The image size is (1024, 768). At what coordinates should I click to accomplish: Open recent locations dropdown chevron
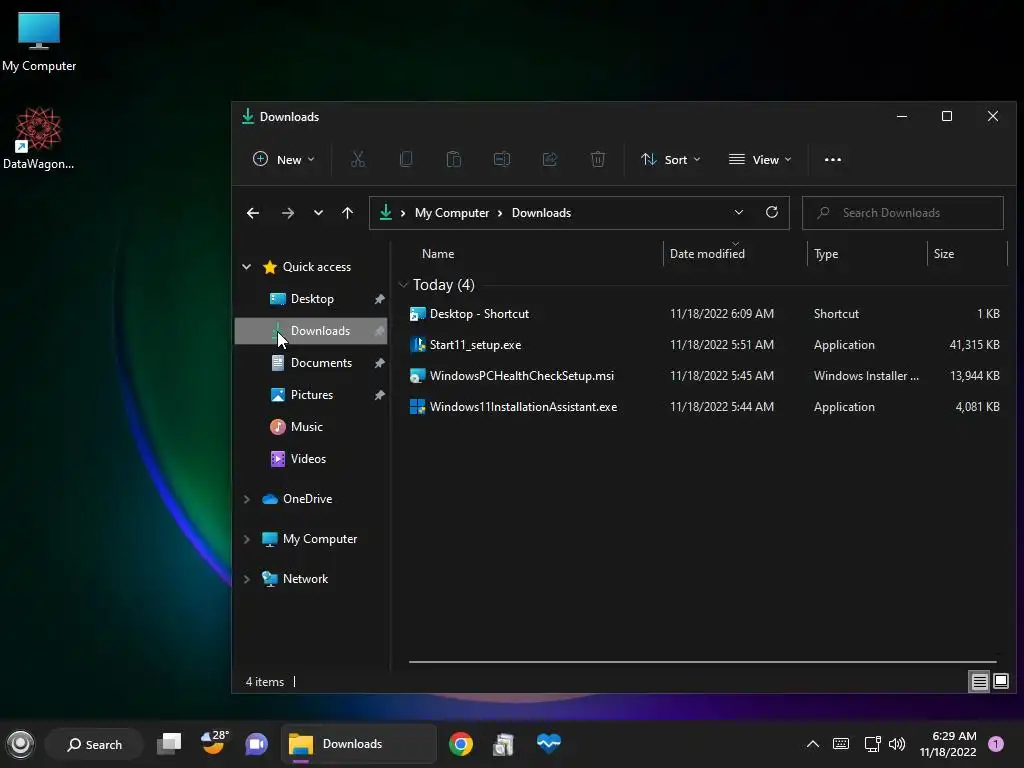point(318,213)
